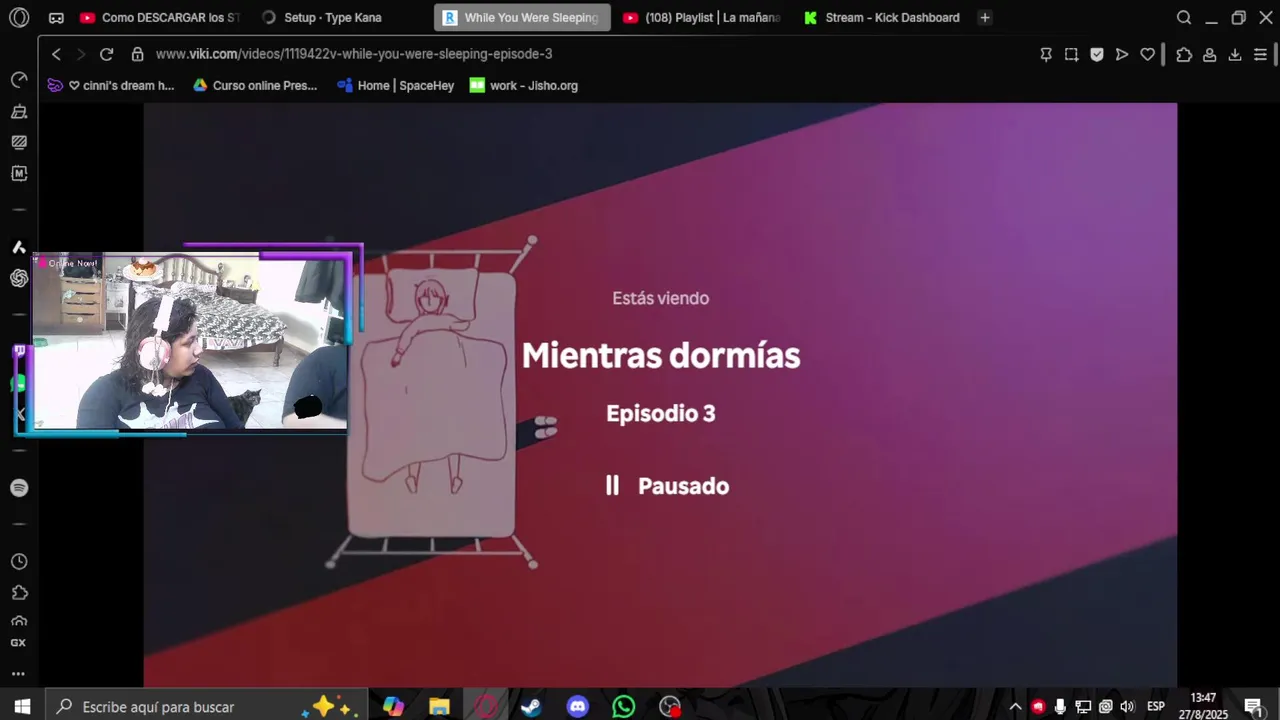Switch to the (108) Playlist La mañana tab
This screenshot has height=720, width=1280.
coord(703,18)
